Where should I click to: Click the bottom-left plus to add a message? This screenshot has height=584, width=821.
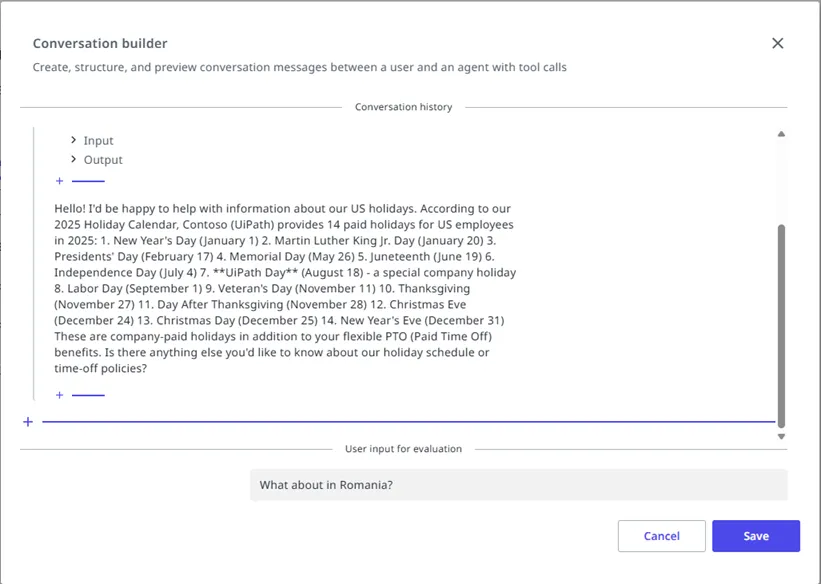pyautogui.click(x=27, y=421)
